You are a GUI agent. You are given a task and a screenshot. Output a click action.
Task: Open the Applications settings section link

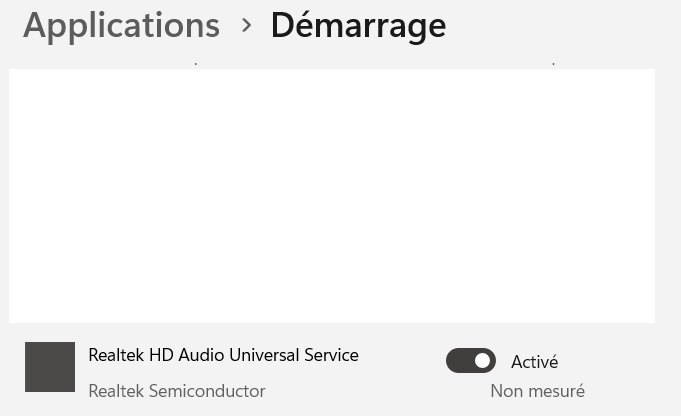click(121, 25)
